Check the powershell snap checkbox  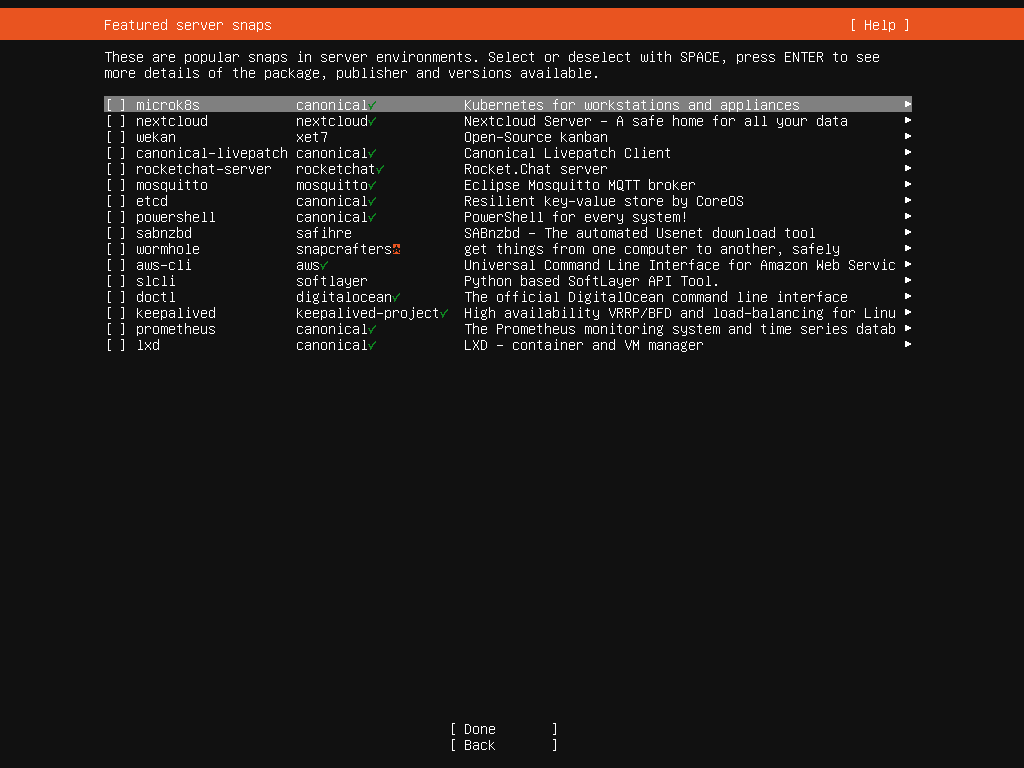pos(116,217)
